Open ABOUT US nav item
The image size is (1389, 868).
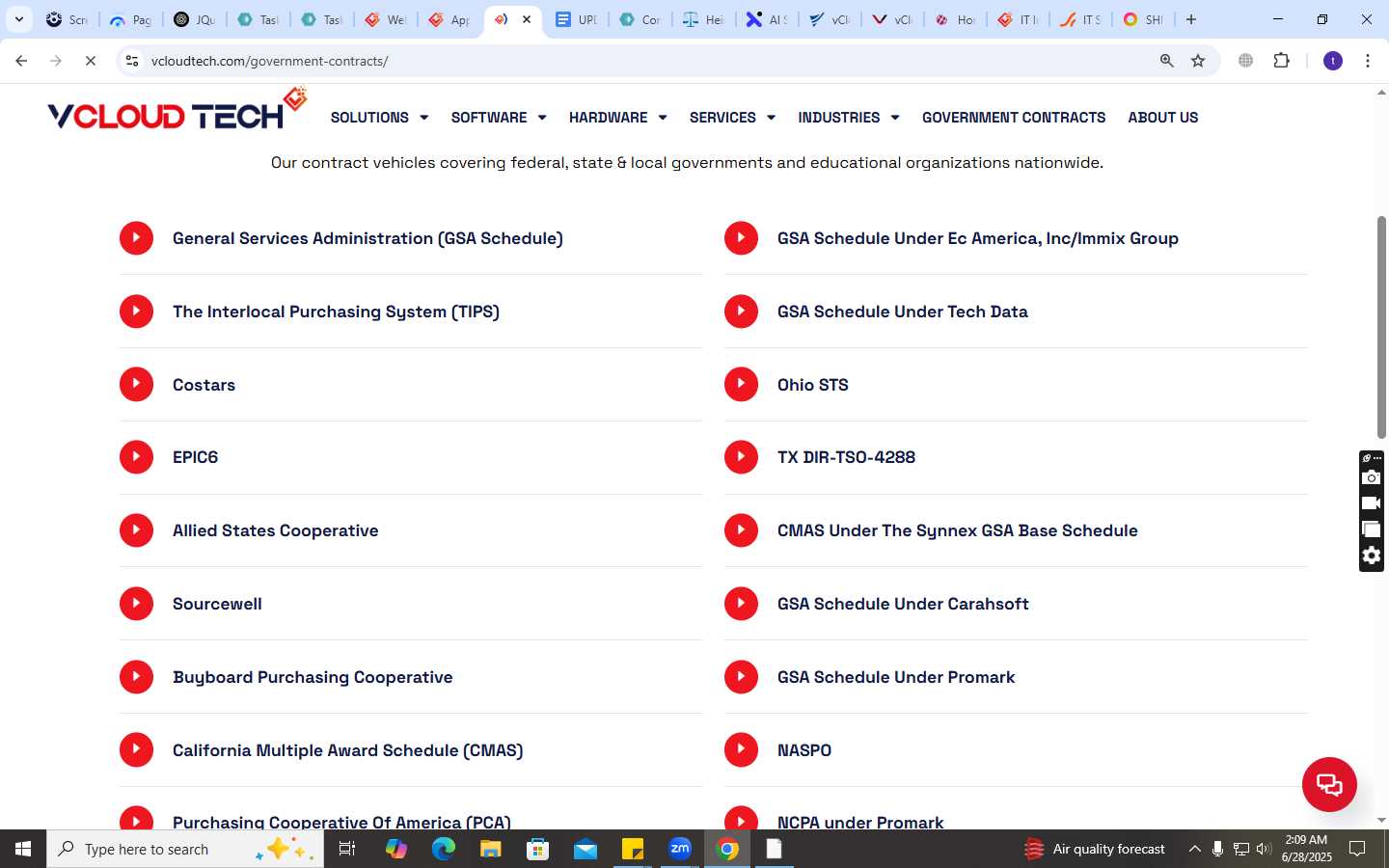click(1163, 118)
